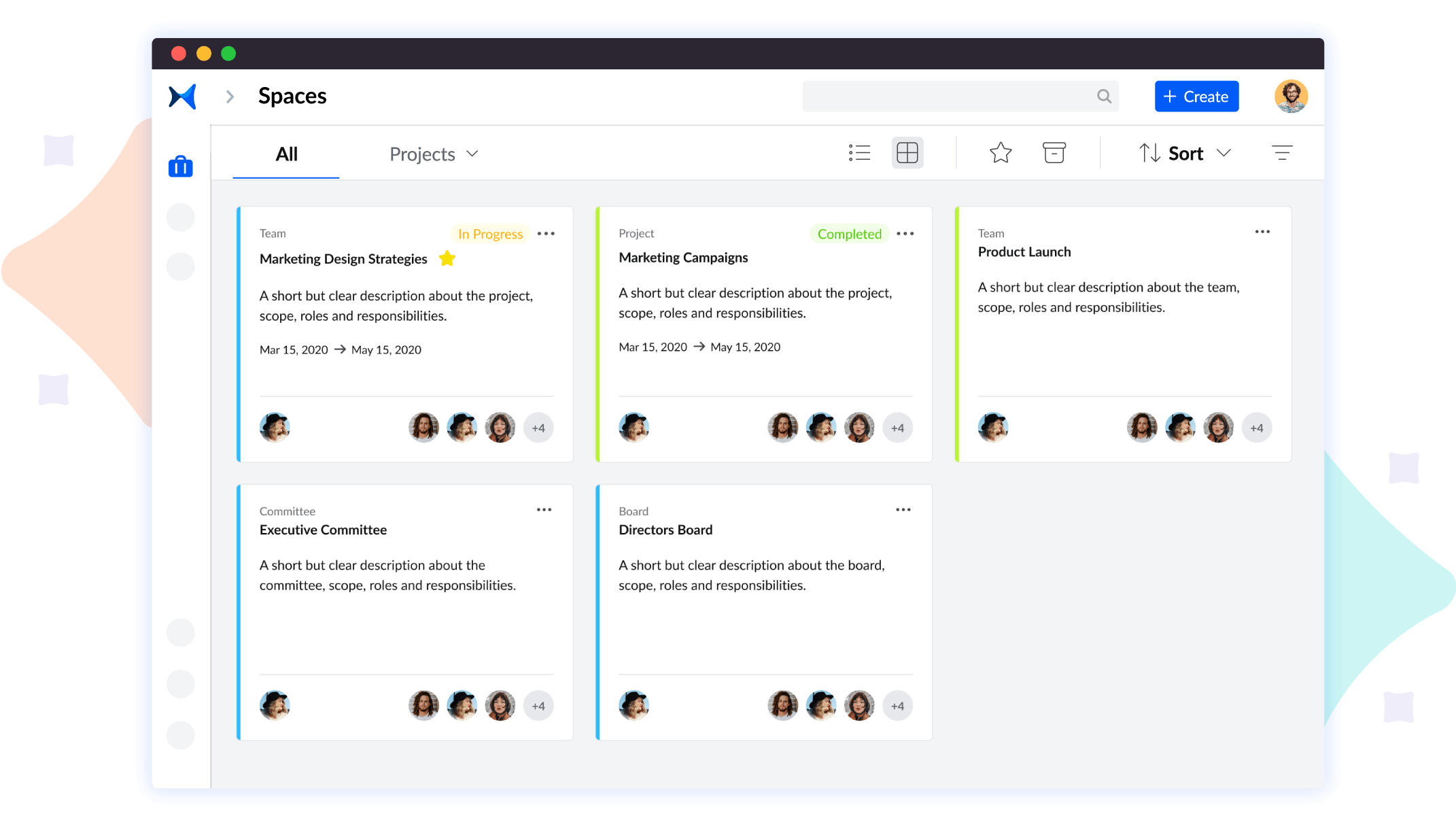Select the grid view layout icon

pyautogui.click(x=907, y=153)
